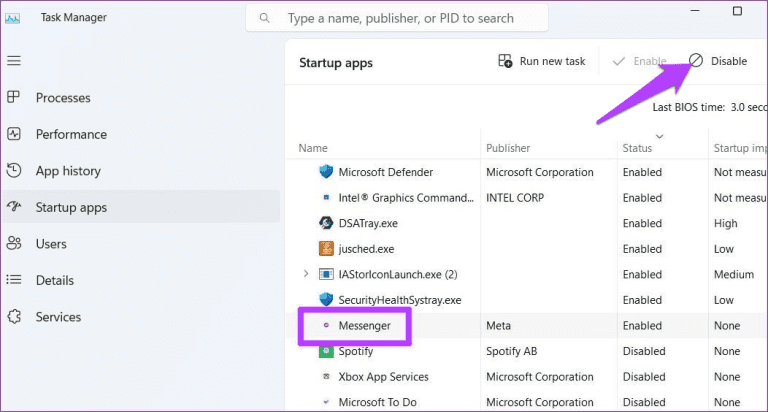Click the Spotify AB publisher cell
The width and height of the screenshot is (768, 412).
click(511, 351)
